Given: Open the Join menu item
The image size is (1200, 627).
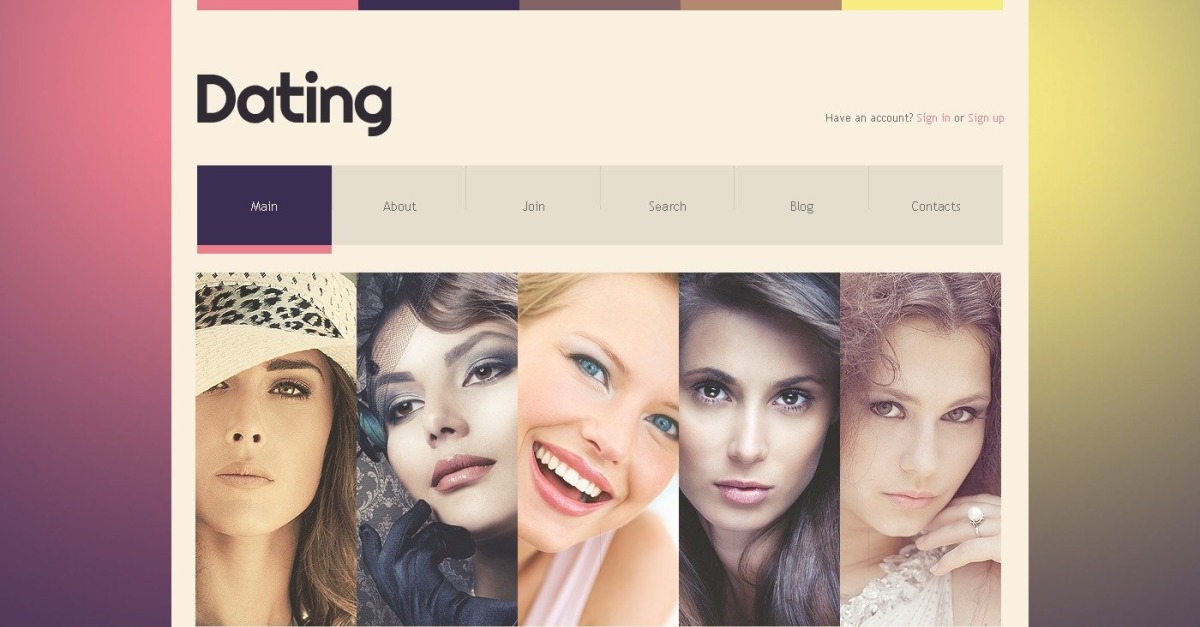Looking at the screenshot, I should click(x=533, y=206).
